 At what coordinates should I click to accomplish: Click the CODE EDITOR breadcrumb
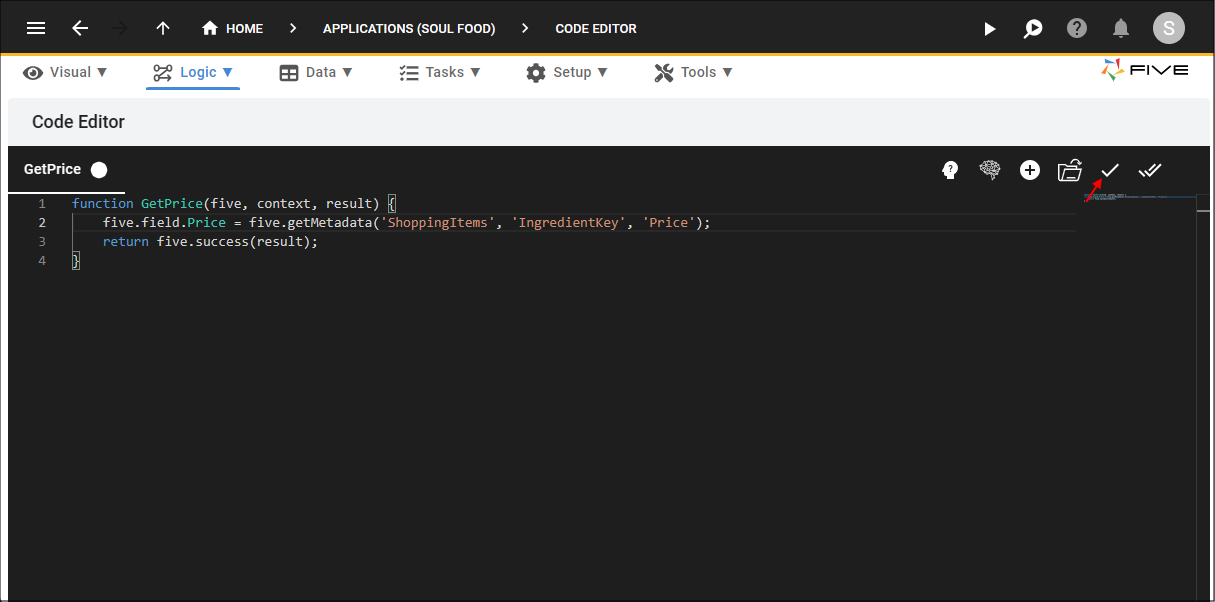click(596, 28)
